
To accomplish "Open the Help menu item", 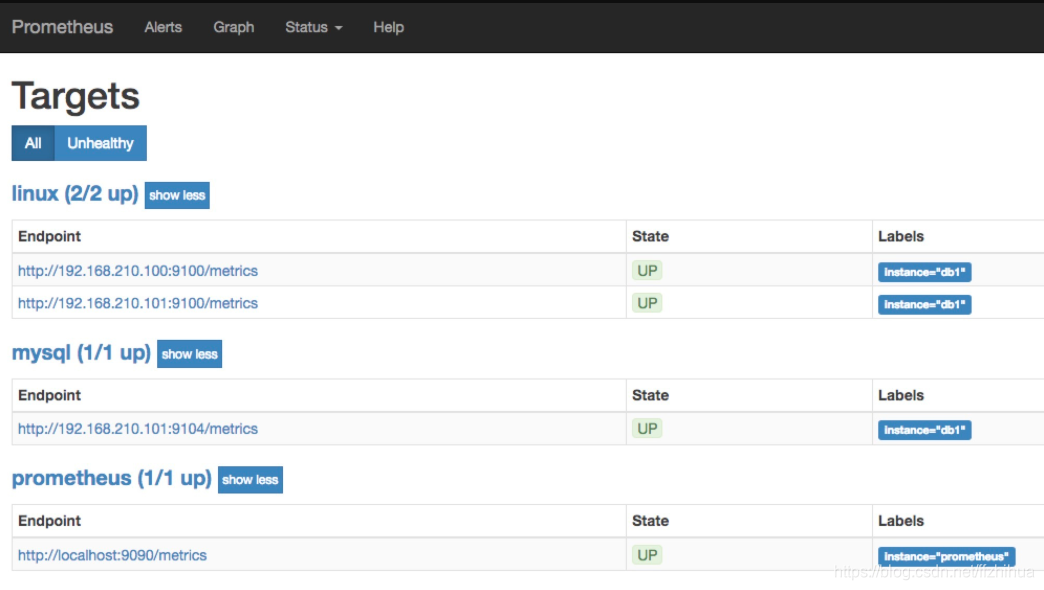I will [388, 27].
